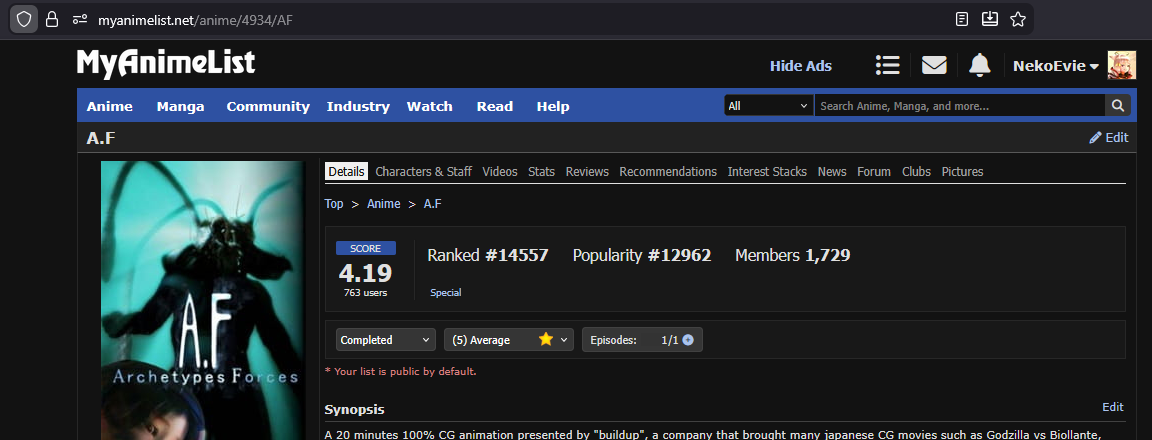Open the Community navigation menu
This screenshot has height=440, width=1152.
(x=268, y=107)
